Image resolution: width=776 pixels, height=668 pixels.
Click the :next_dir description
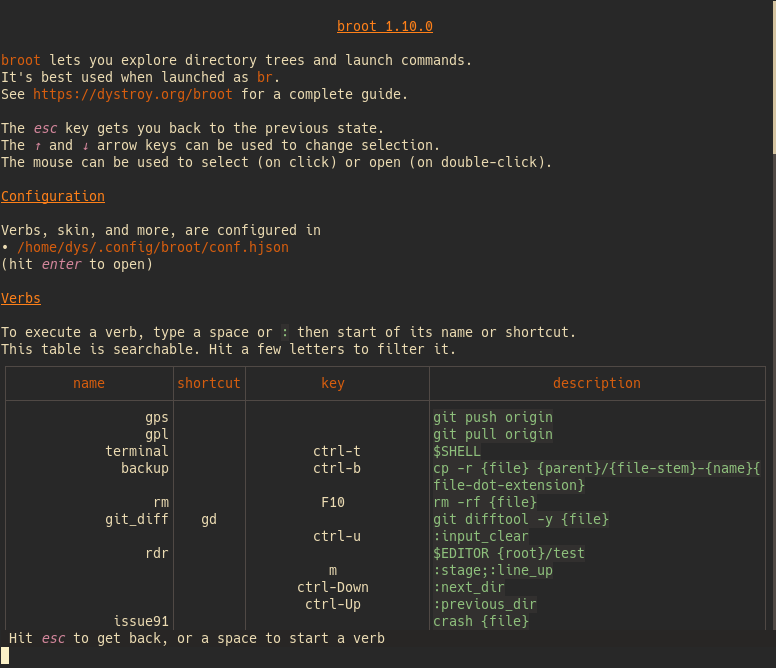[469, 587]
